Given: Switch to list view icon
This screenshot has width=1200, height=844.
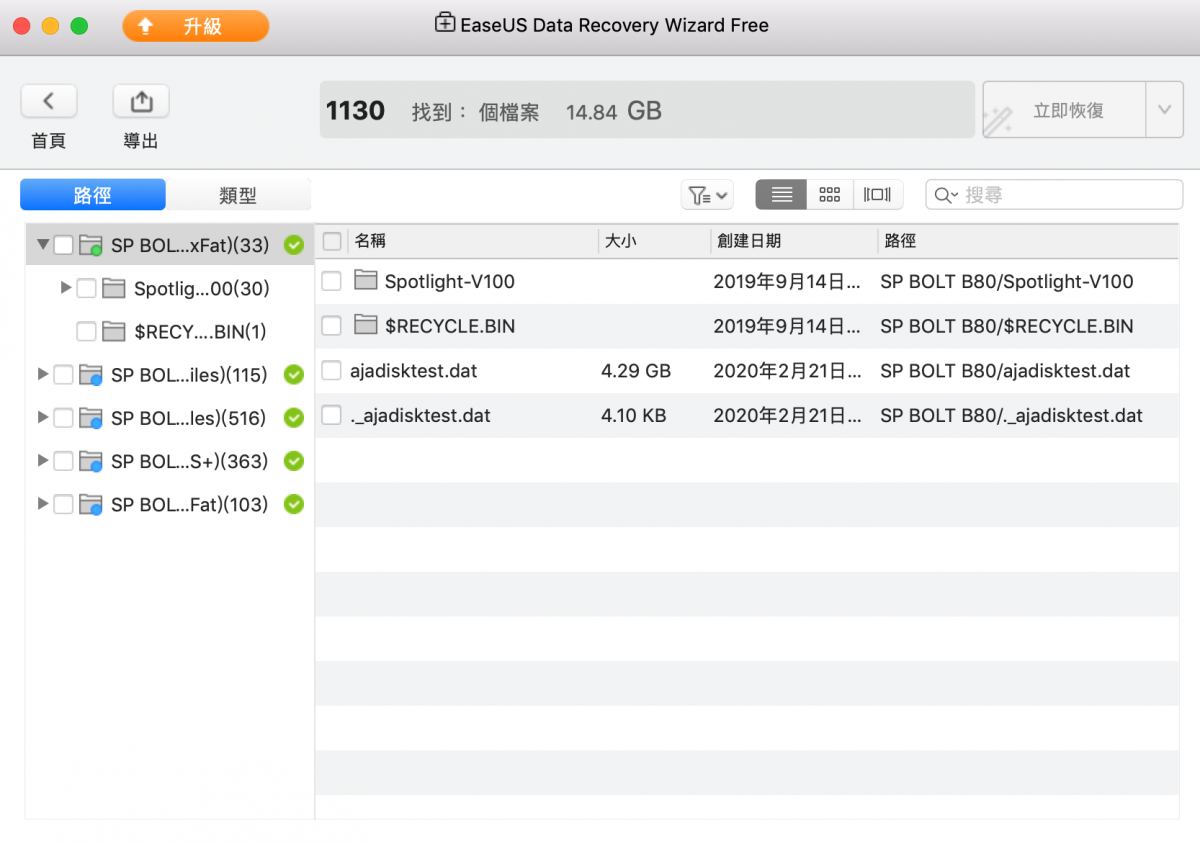Looking at the screenshot, I should (781, 195).
